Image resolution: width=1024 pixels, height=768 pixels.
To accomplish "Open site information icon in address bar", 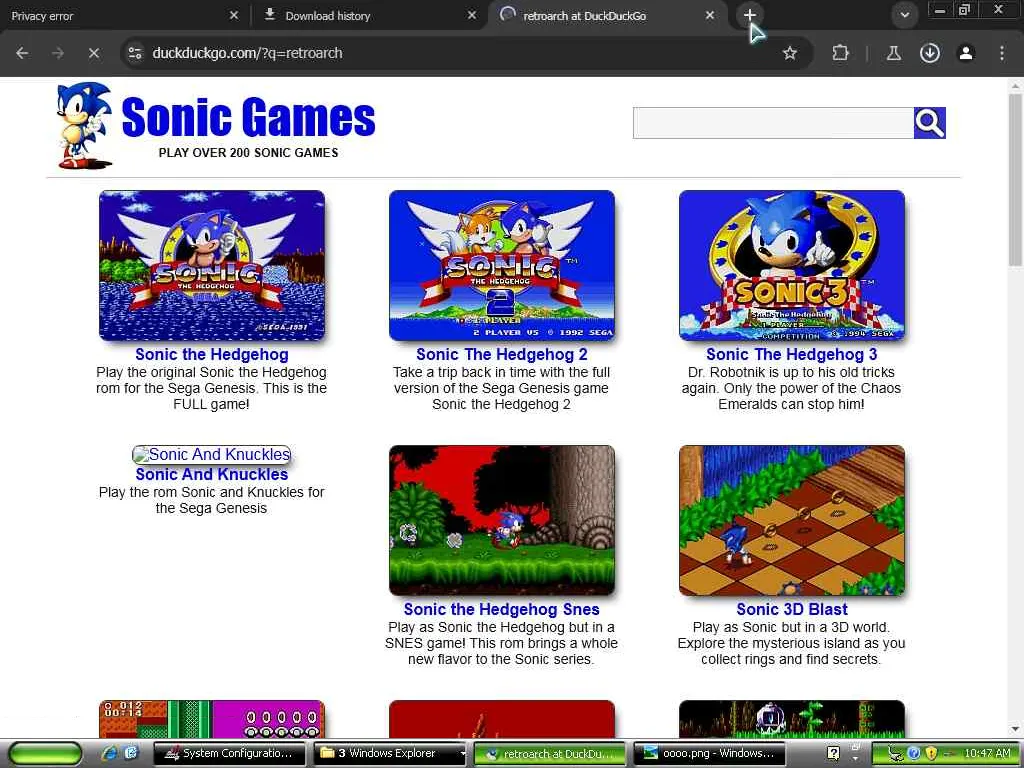I will pyautogui.click(x=135, y=53).
